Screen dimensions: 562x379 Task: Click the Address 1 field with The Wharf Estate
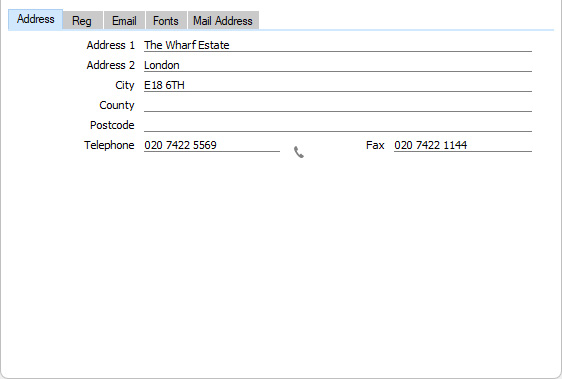pos(338,45)
